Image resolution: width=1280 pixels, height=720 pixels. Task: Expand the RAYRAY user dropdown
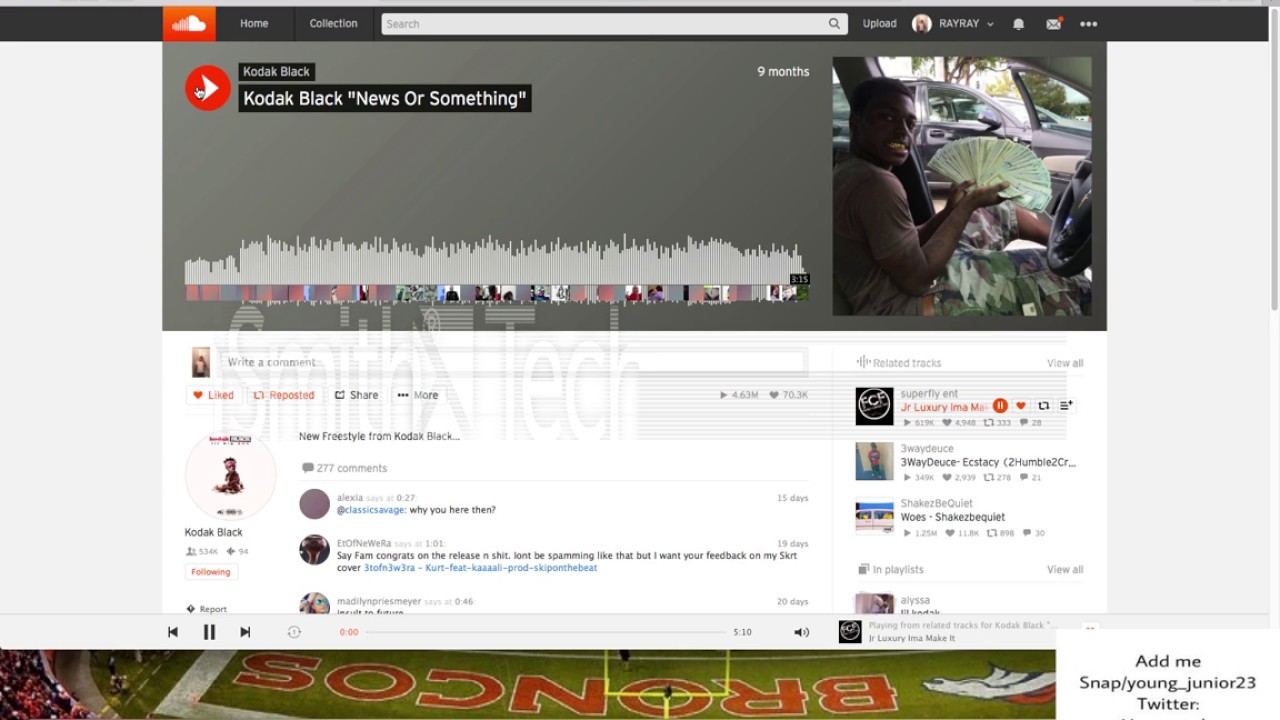coord(953,23)
